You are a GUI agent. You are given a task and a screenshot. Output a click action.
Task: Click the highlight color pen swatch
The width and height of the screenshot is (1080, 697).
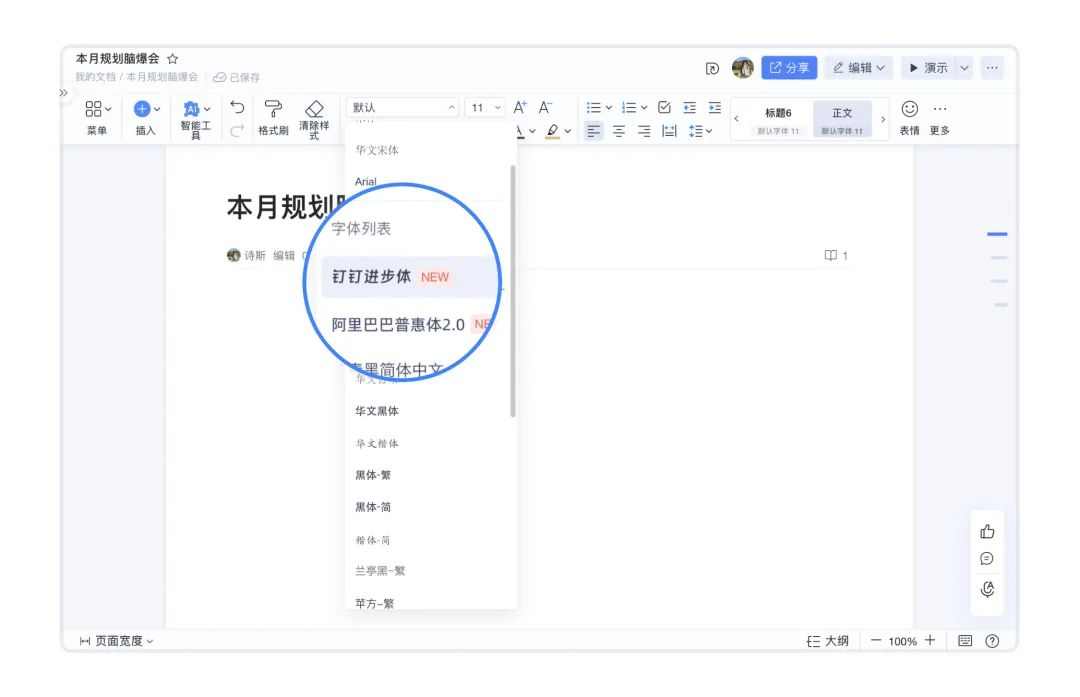coord(553,131)
